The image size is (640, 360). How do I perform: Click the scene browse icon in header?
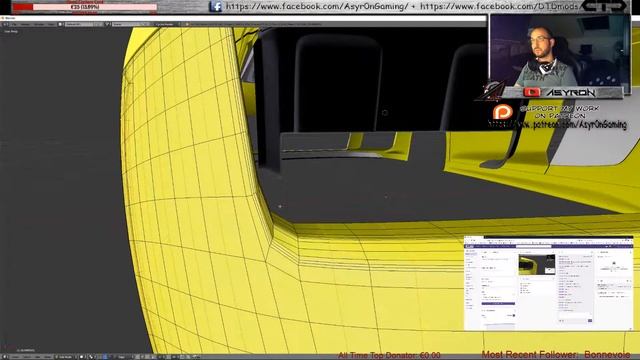coord(107,24)
